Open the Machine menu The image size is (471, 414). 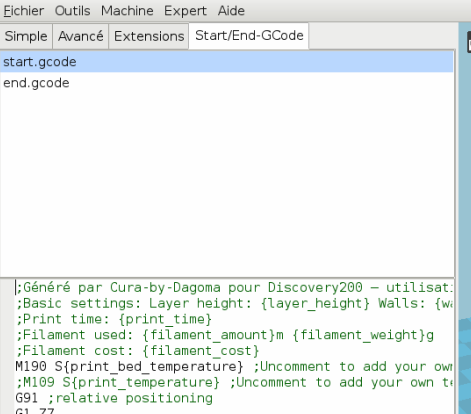coord(127,11)
